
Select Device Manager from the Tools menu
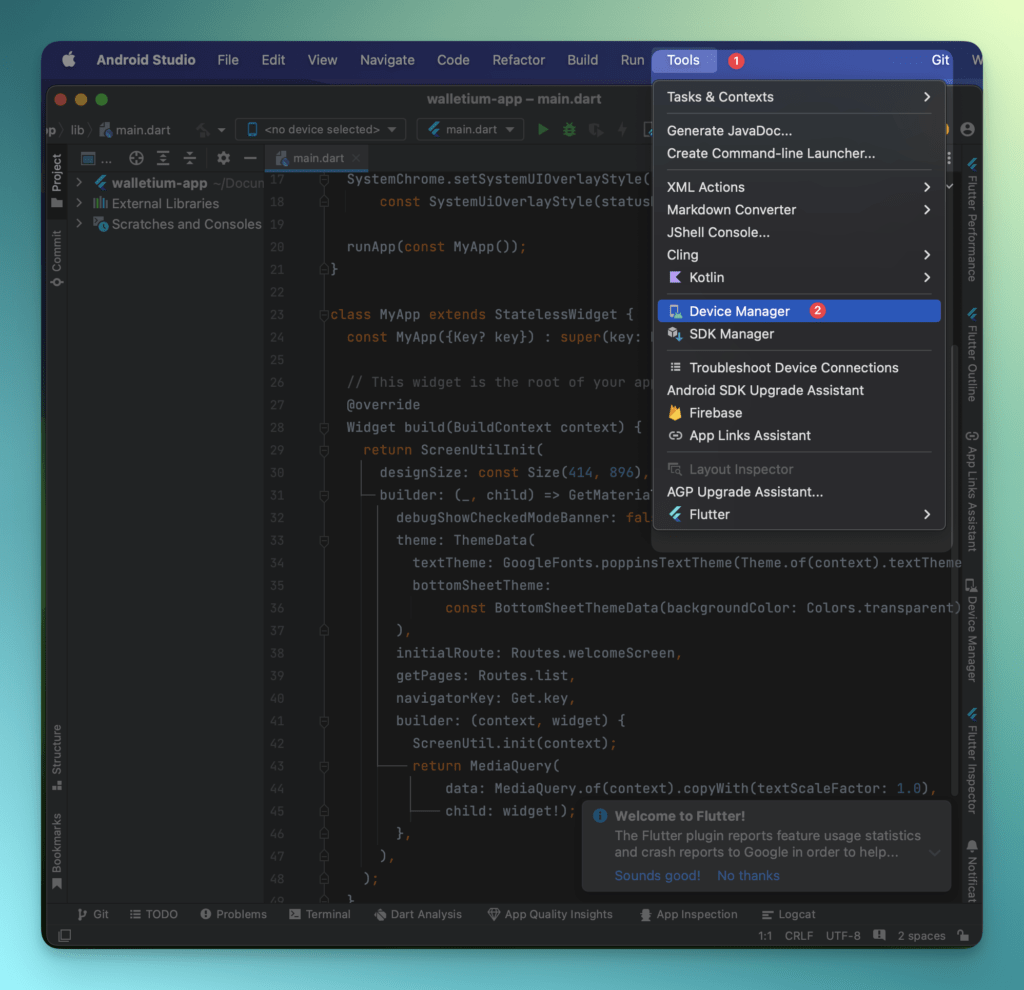pos(799,311)
